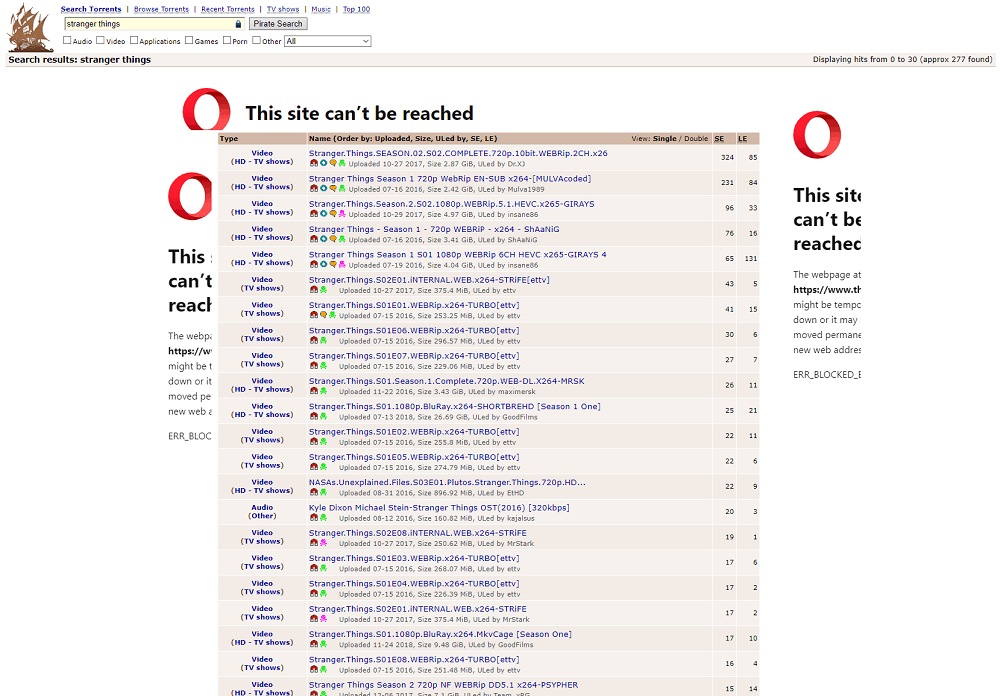Click the magnet icon for the ShAaNiG torrent

pyautogui.click(x=314, y=239)
